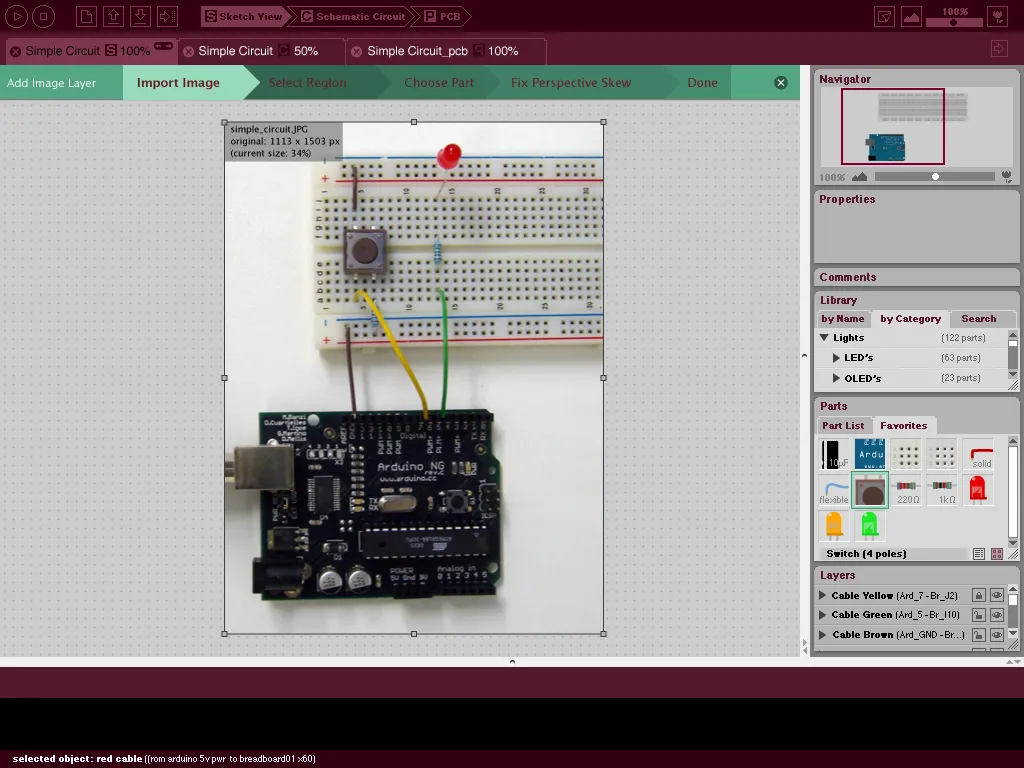The image size is (1024, 768).
Task: Click the upload arrow icon in the toolbar
Action: tap(113, 16)
